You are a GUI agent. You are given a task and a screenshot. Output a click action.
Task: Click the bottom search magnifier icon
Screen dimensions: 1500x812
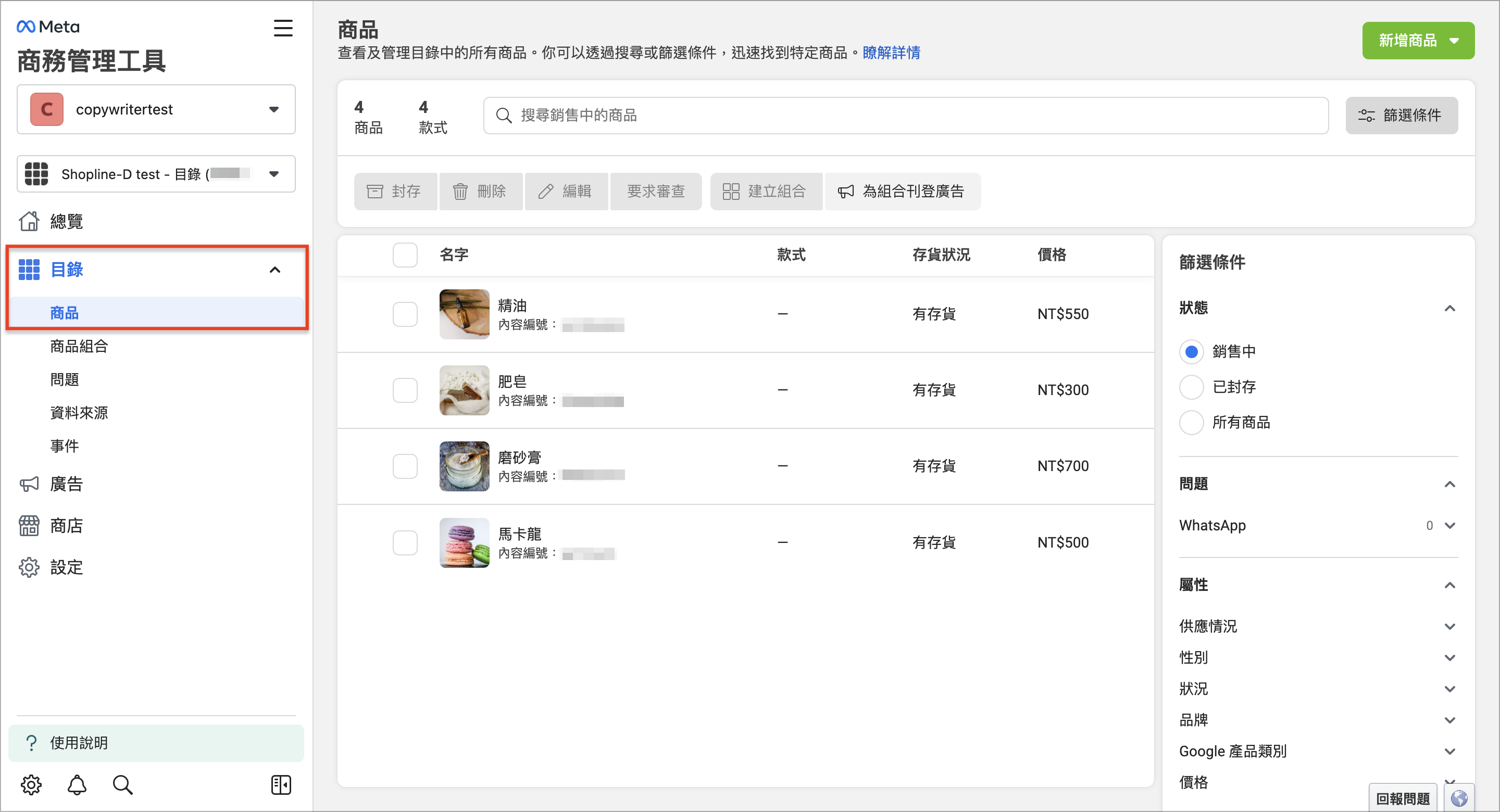click(x=122, y=784)
